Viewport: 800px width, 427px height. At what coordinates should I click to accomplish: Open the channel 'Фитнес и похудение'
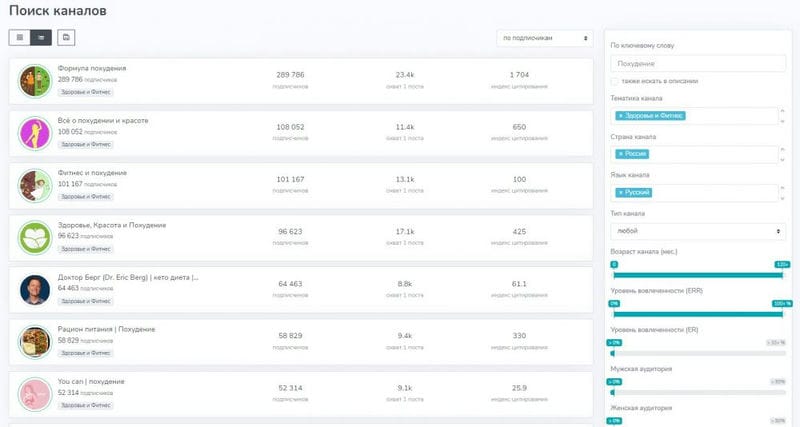point(92,173)
